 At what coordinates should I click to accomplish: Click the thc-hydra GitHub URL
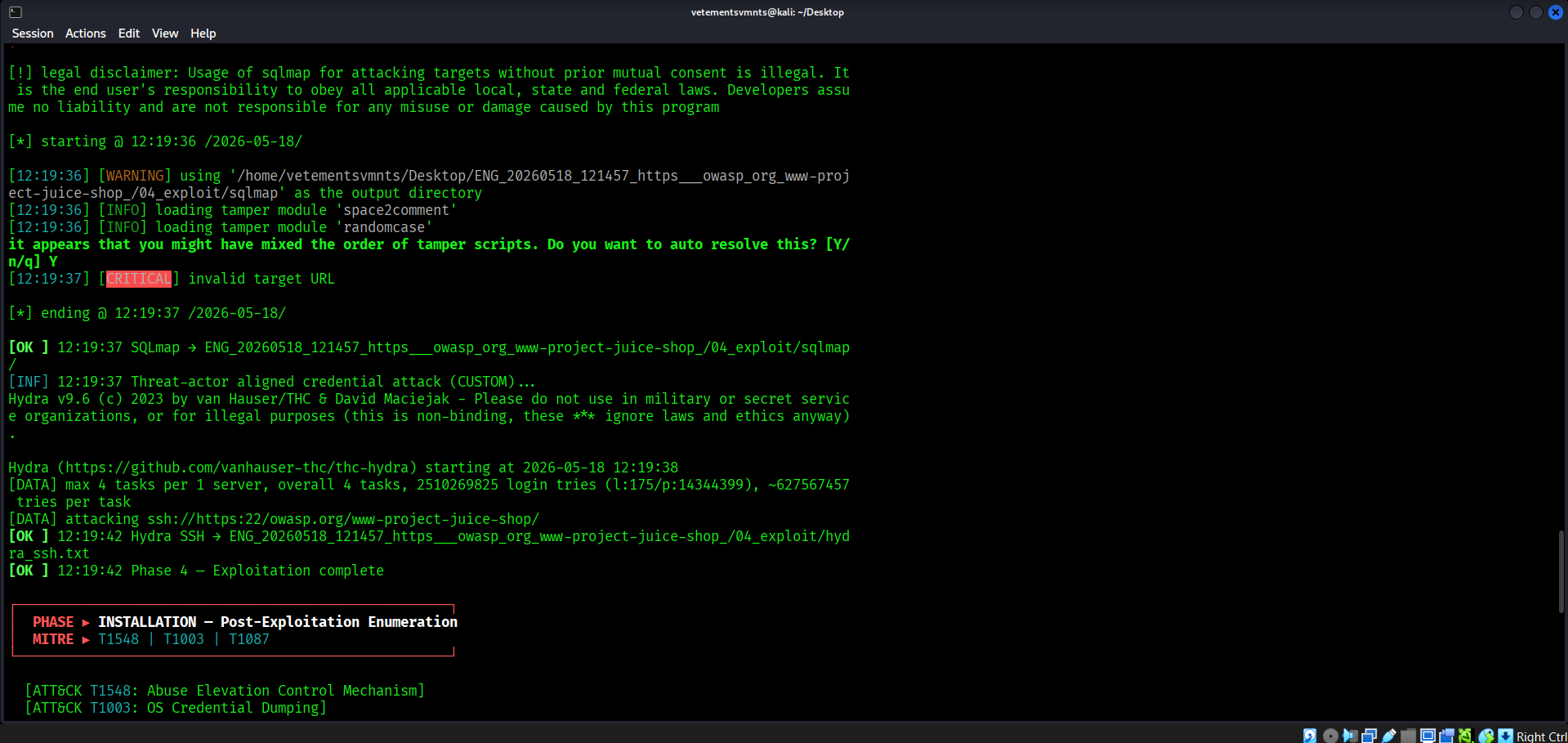(x=237, y=468)
